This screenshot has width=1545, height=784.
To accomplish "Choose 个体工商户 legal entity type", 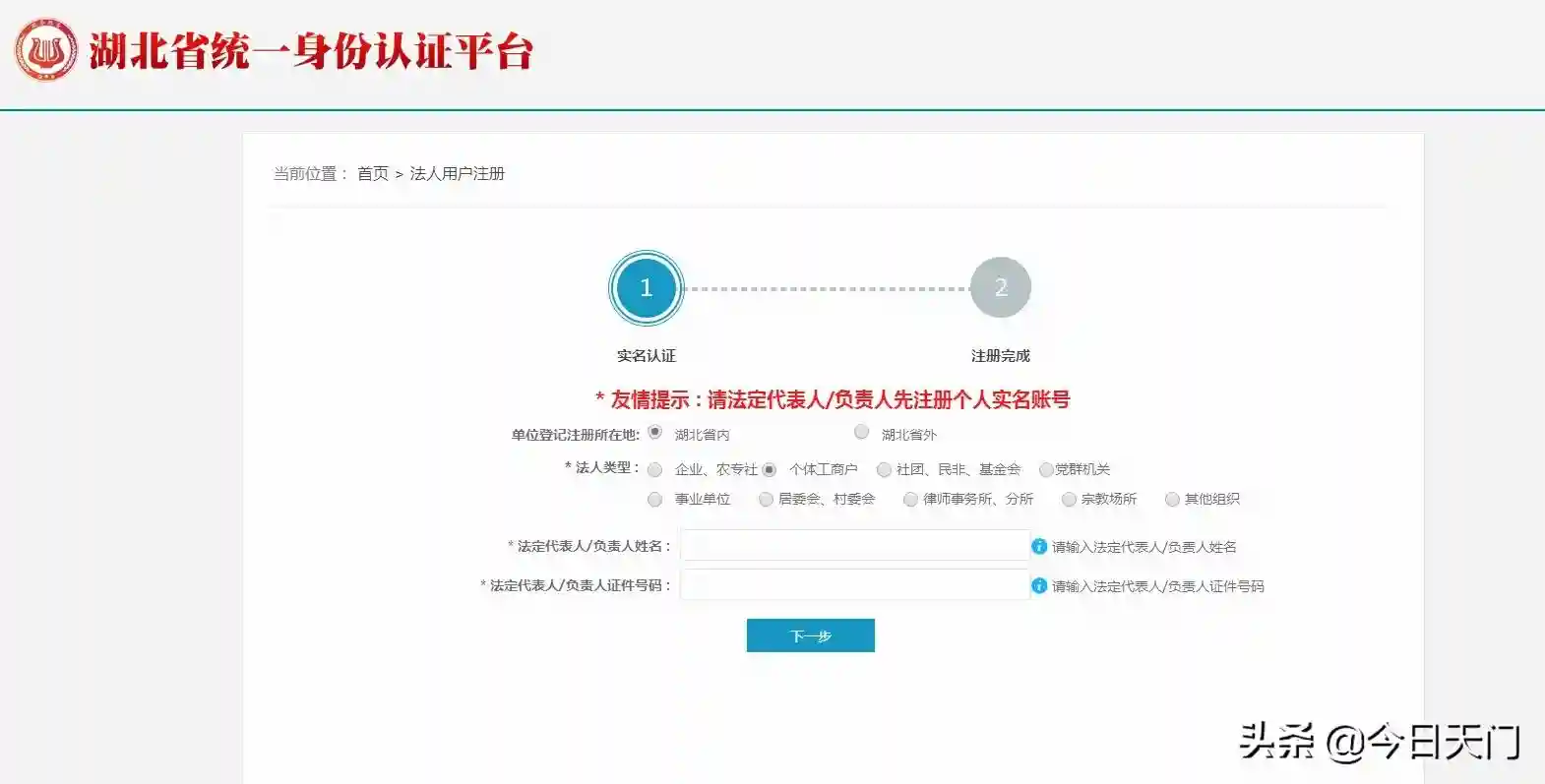I will (x=770, y=470).
